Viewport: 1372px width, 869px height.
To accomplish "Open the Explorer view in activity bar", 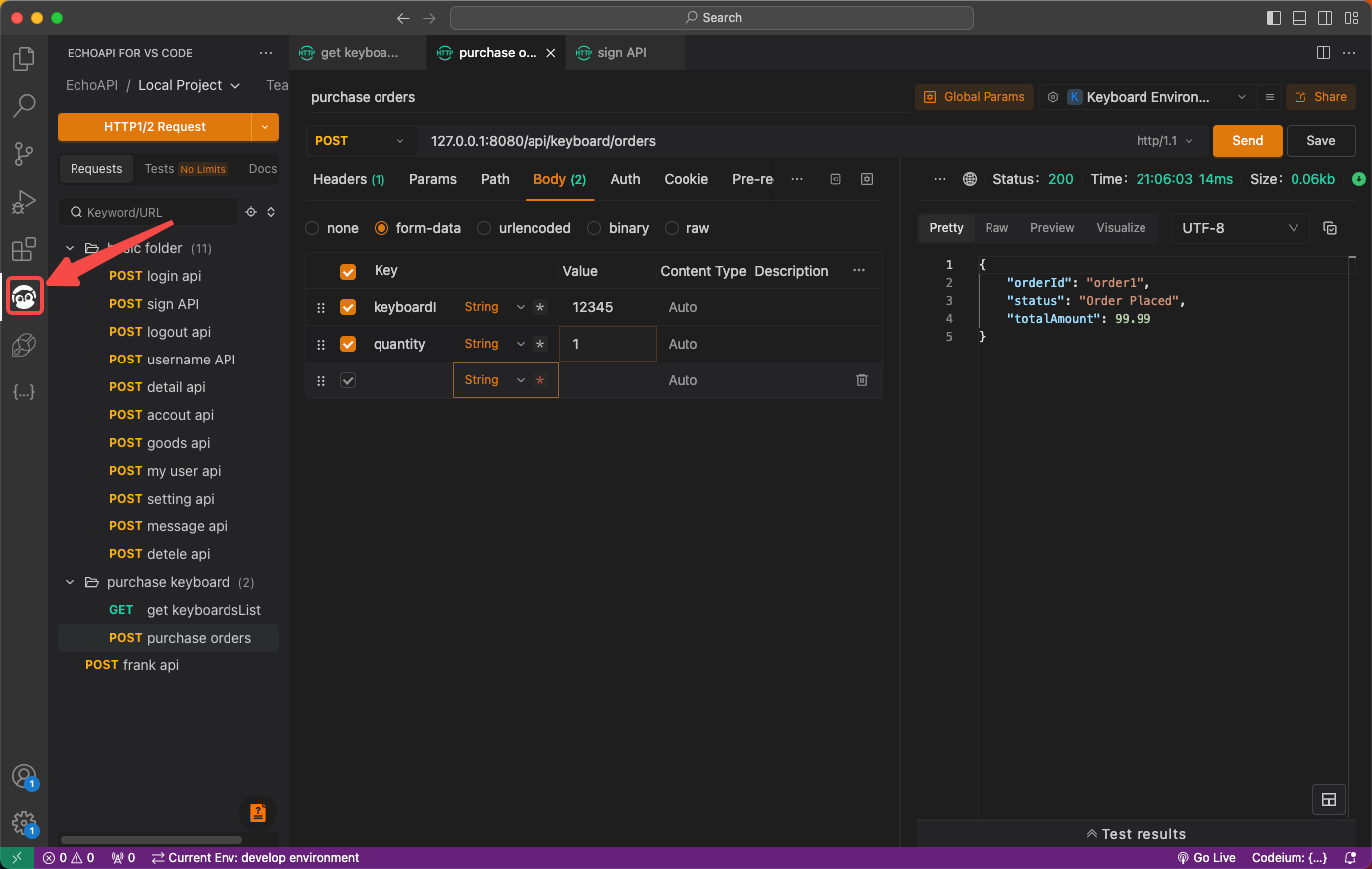I will (24, 59).
